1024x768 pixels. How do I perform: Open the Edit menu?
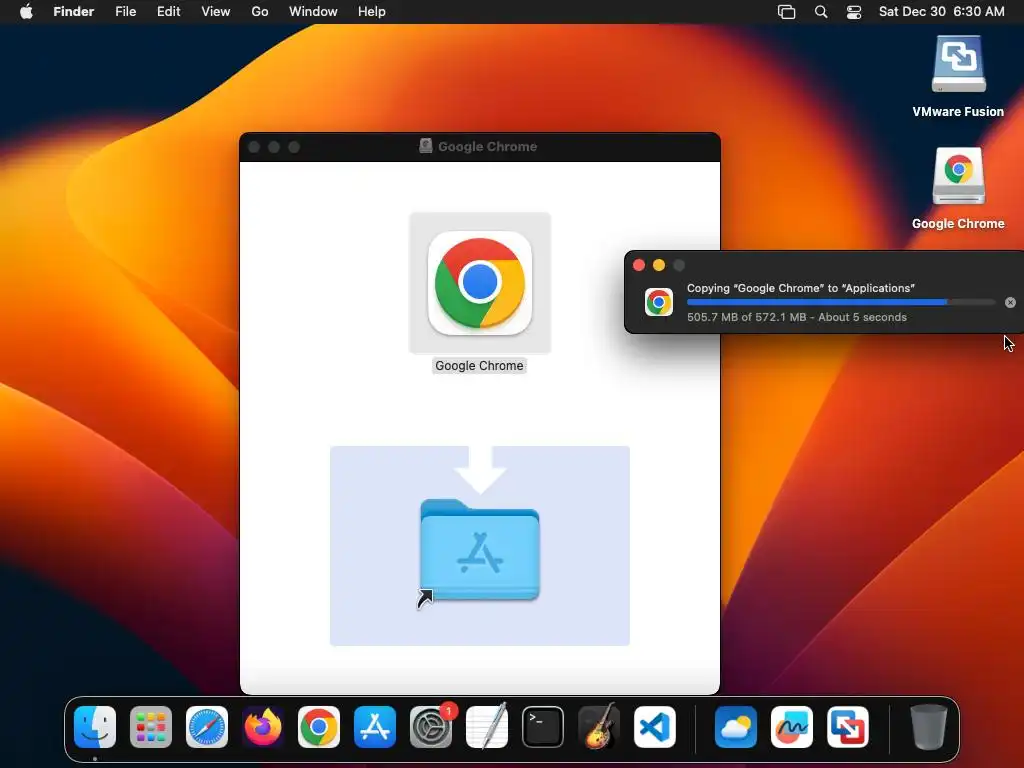(x=168, y=12)
